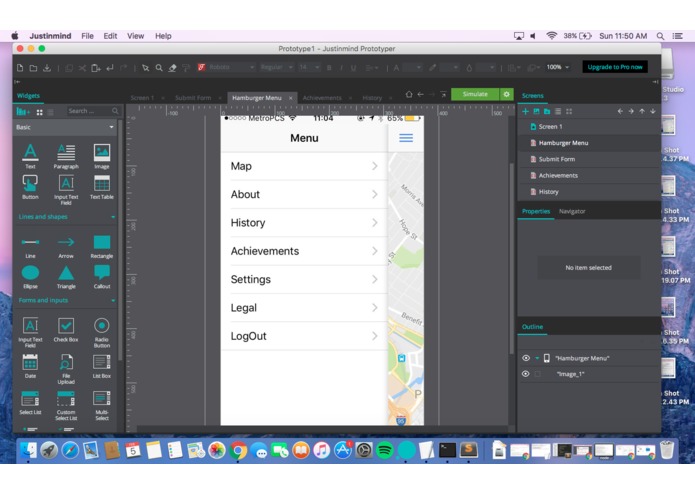Click the Simulate button

coord(475,94)
